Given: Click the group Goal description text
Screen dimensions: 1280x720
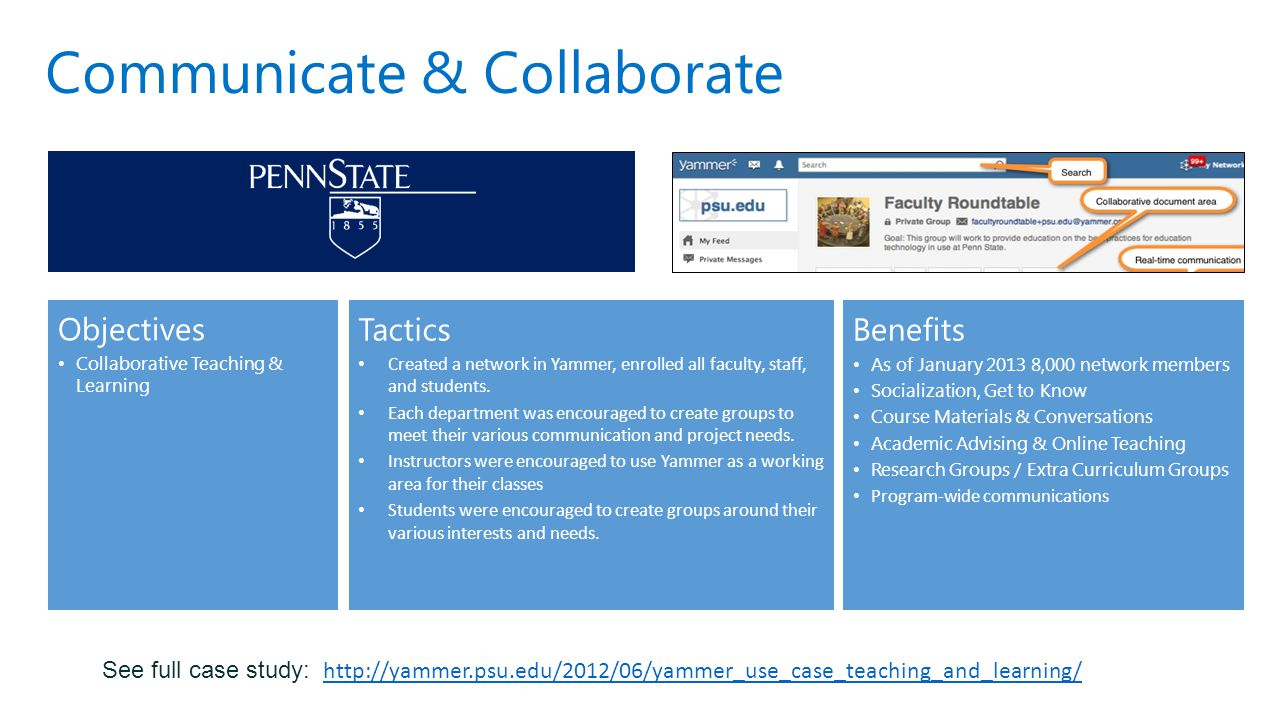Looking at the screenshot, I should pyautogui.click(x=1040, y=241).
